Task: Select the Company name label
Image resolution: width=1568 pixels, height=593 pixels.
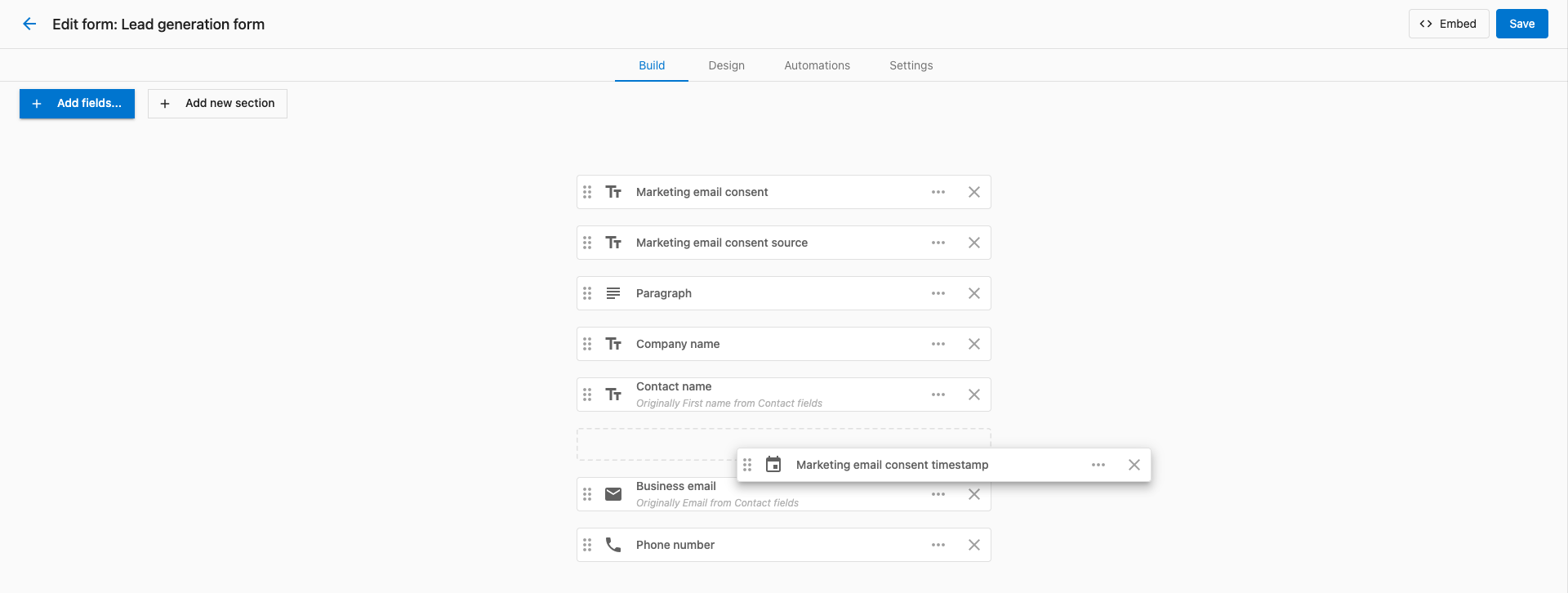Action: (x=678, y=344)
